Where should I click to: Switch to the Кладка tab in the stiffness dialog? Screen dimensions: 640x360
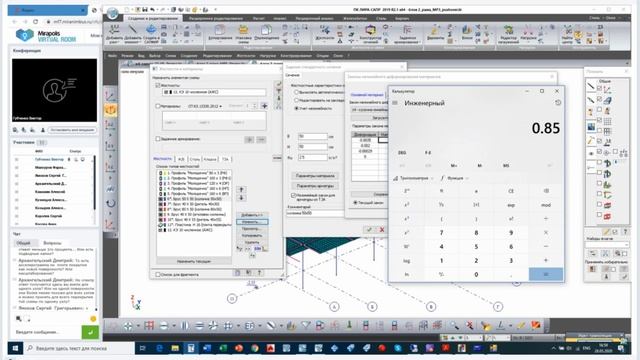(x=210, y=159)
